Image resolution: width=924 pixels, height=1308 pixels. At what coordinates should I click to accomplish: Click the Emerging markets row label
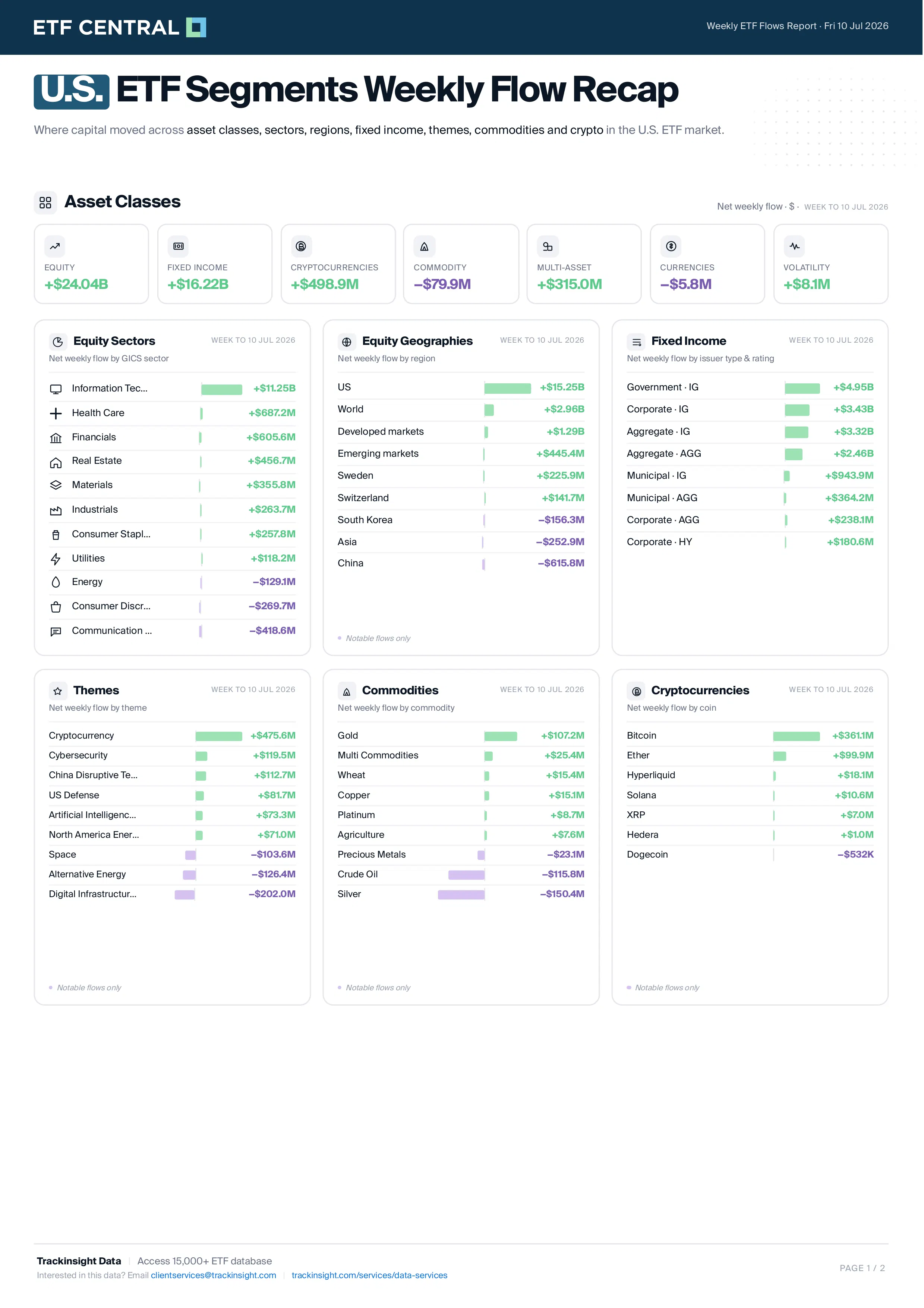tap(378, 453)
